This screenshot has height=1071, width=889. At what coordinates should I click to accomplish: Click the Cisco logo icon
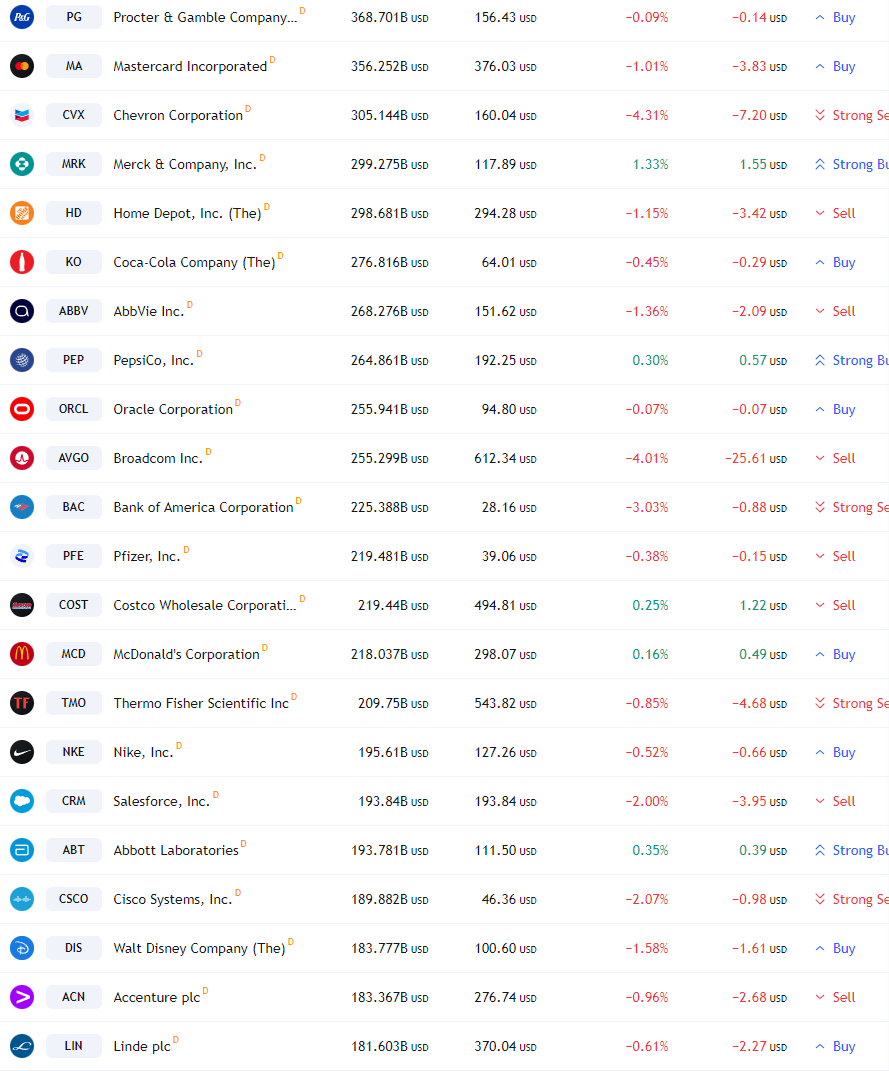click(x=22, y=899)
